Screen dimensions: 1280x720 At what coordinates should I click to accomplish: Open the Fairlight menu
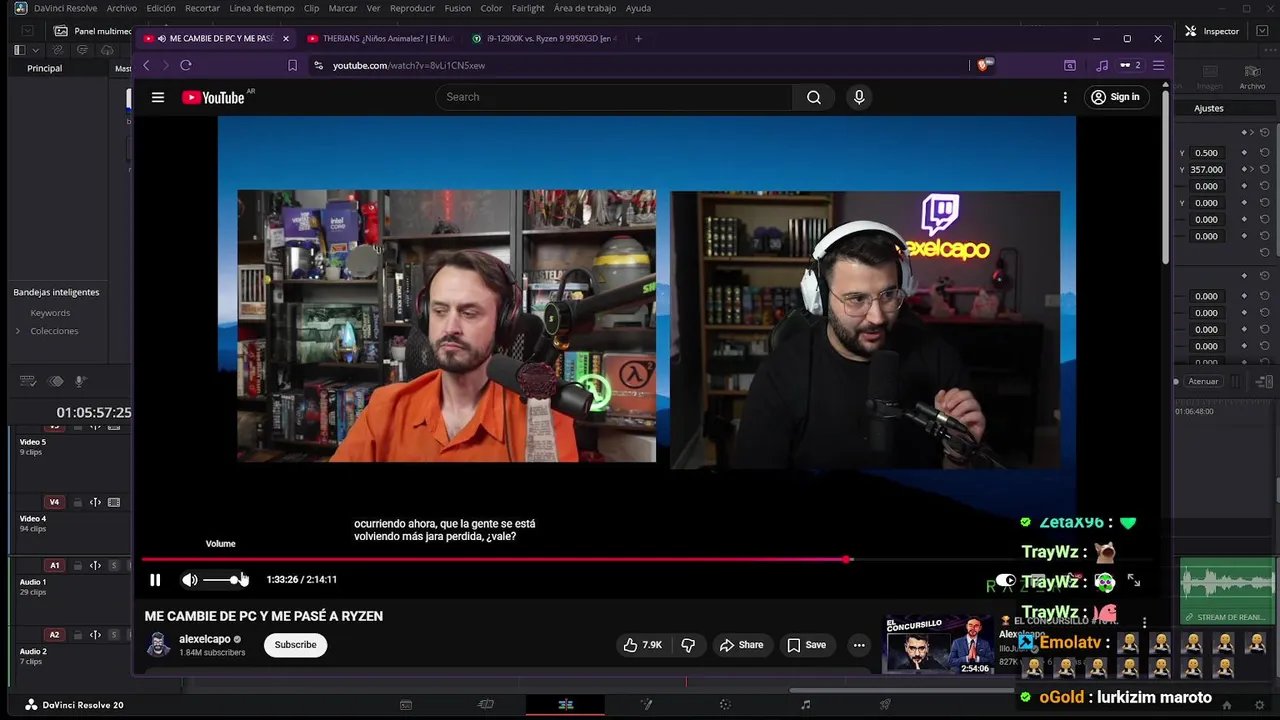pos(528,8)
